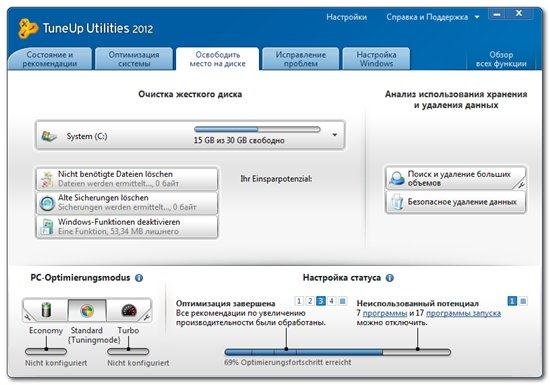Click Неиспользованный потенциал heading
The image size is (550, 385).
pos(417,303)
